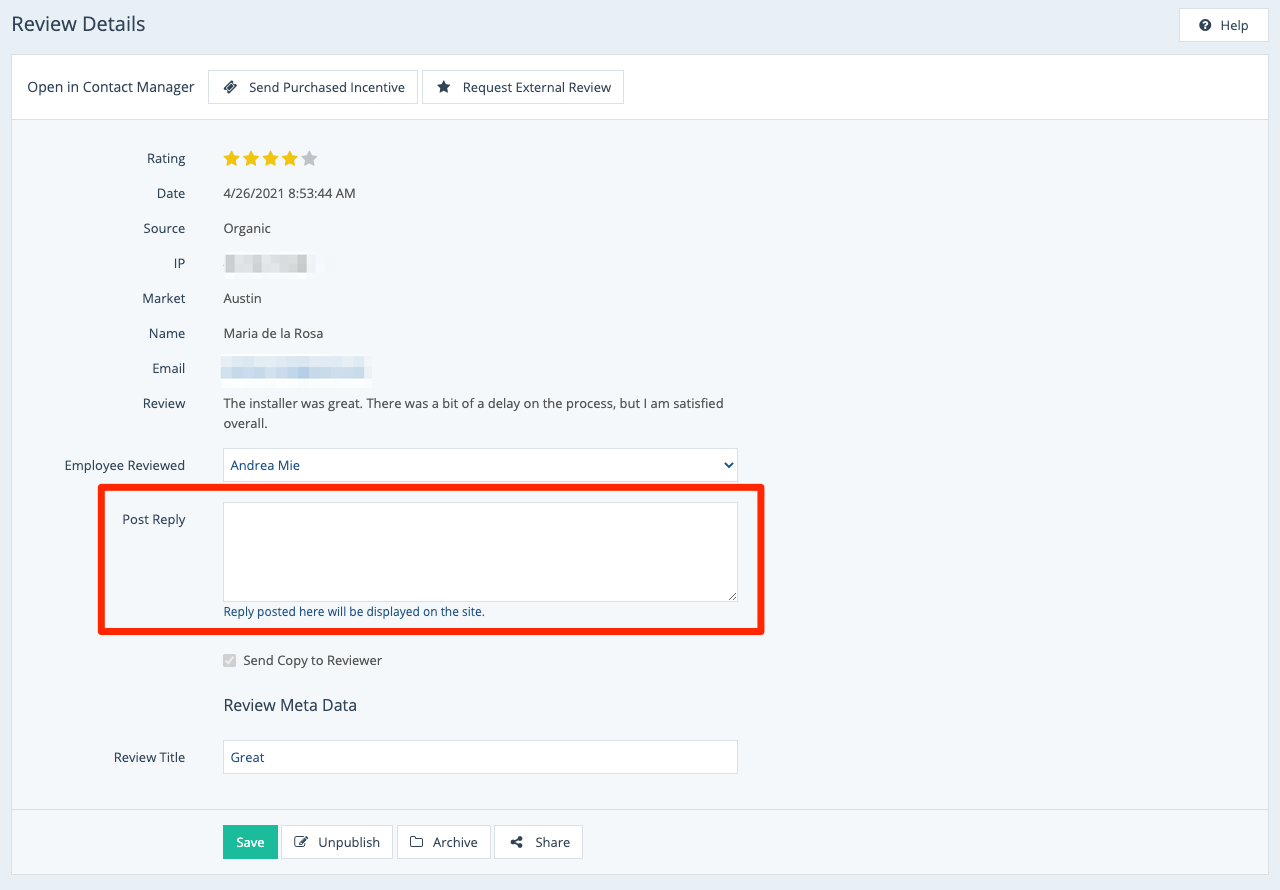Focus the Post Reply text area
The width and height of the screenshot is (1280, 890).
click(480, 551)
